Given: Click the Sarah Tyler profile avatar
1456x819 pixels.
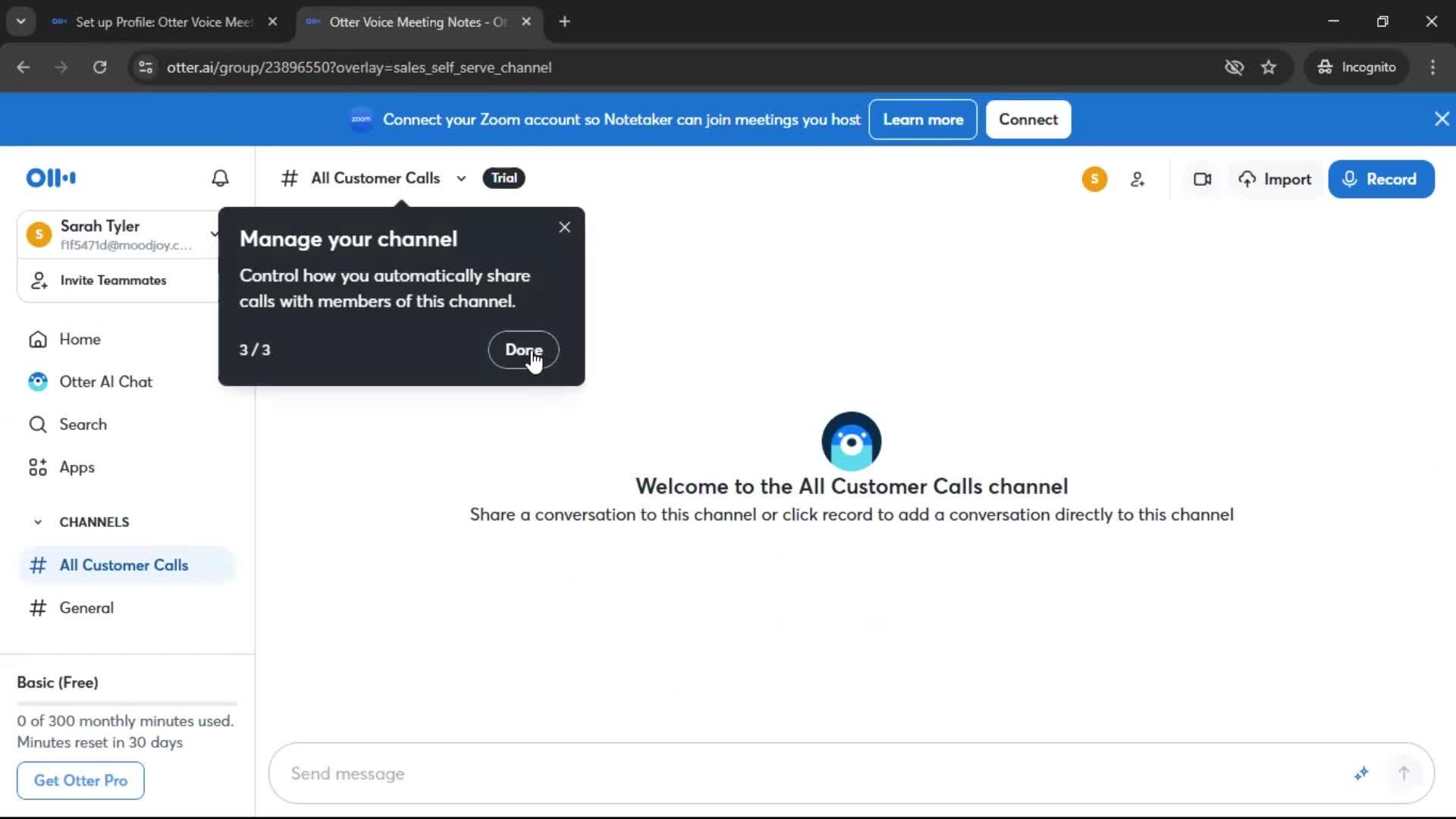Looking at the screenshot, I should click(39, 234).
